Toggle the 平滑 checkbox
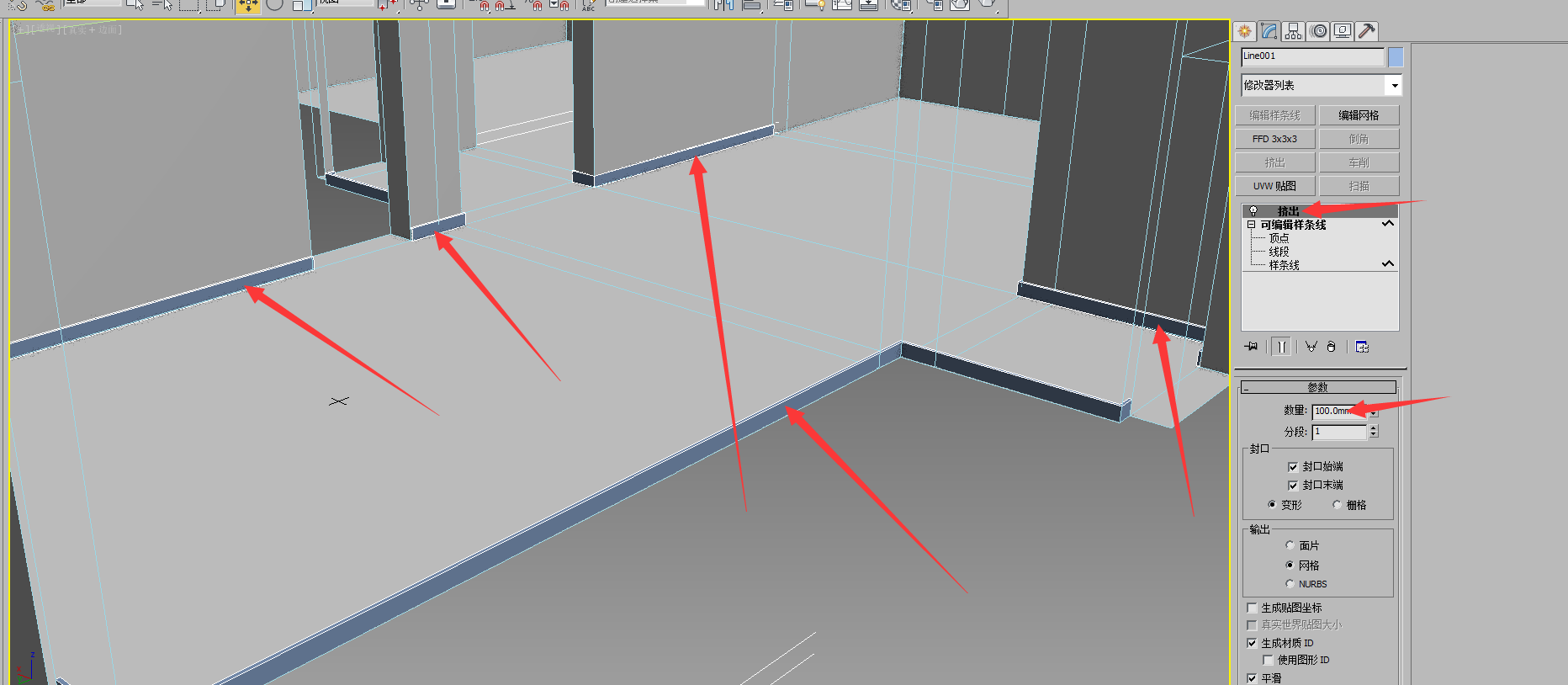This screenshot has height=685, width=1568. [1252, 678]
